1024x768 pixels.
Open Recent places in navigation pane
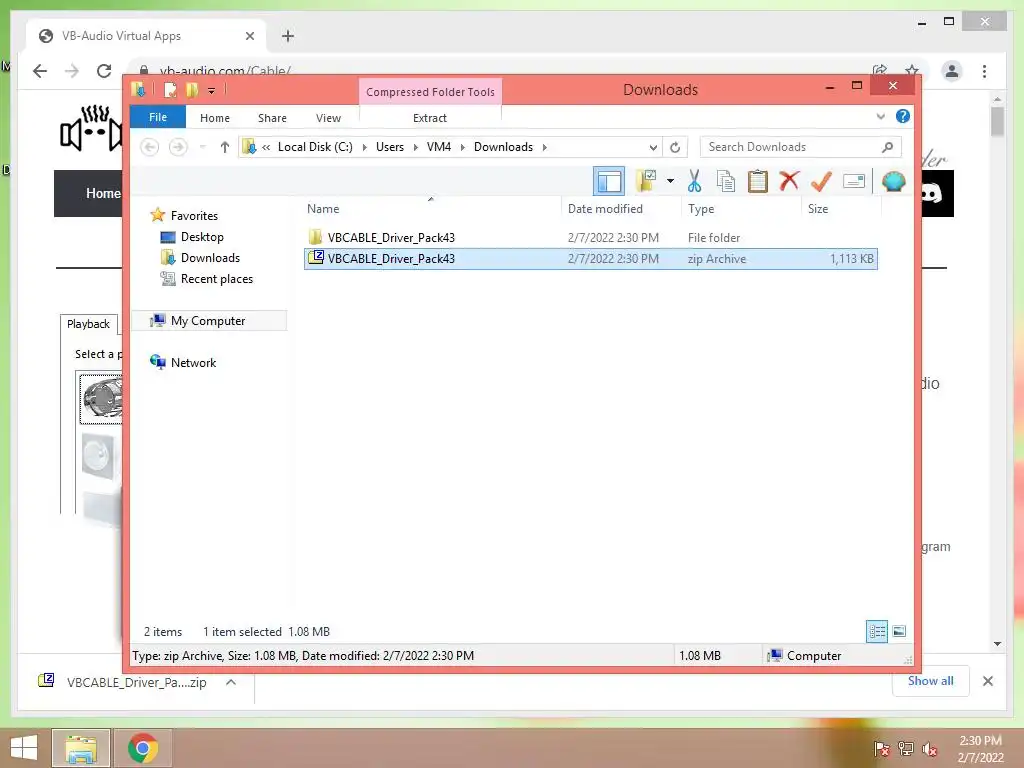pos(216,279)
